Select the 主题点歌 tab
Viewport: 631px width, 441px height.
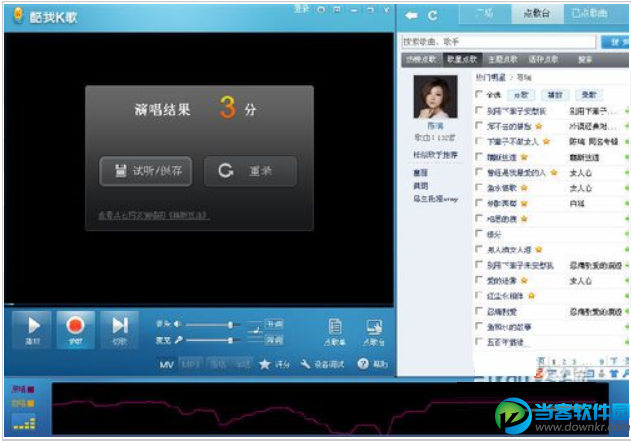pyautogui.click(x=503, y=60)
